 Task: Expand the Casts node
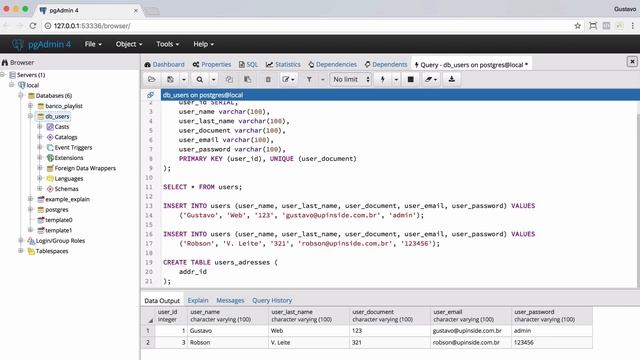(x=40, y=127)
